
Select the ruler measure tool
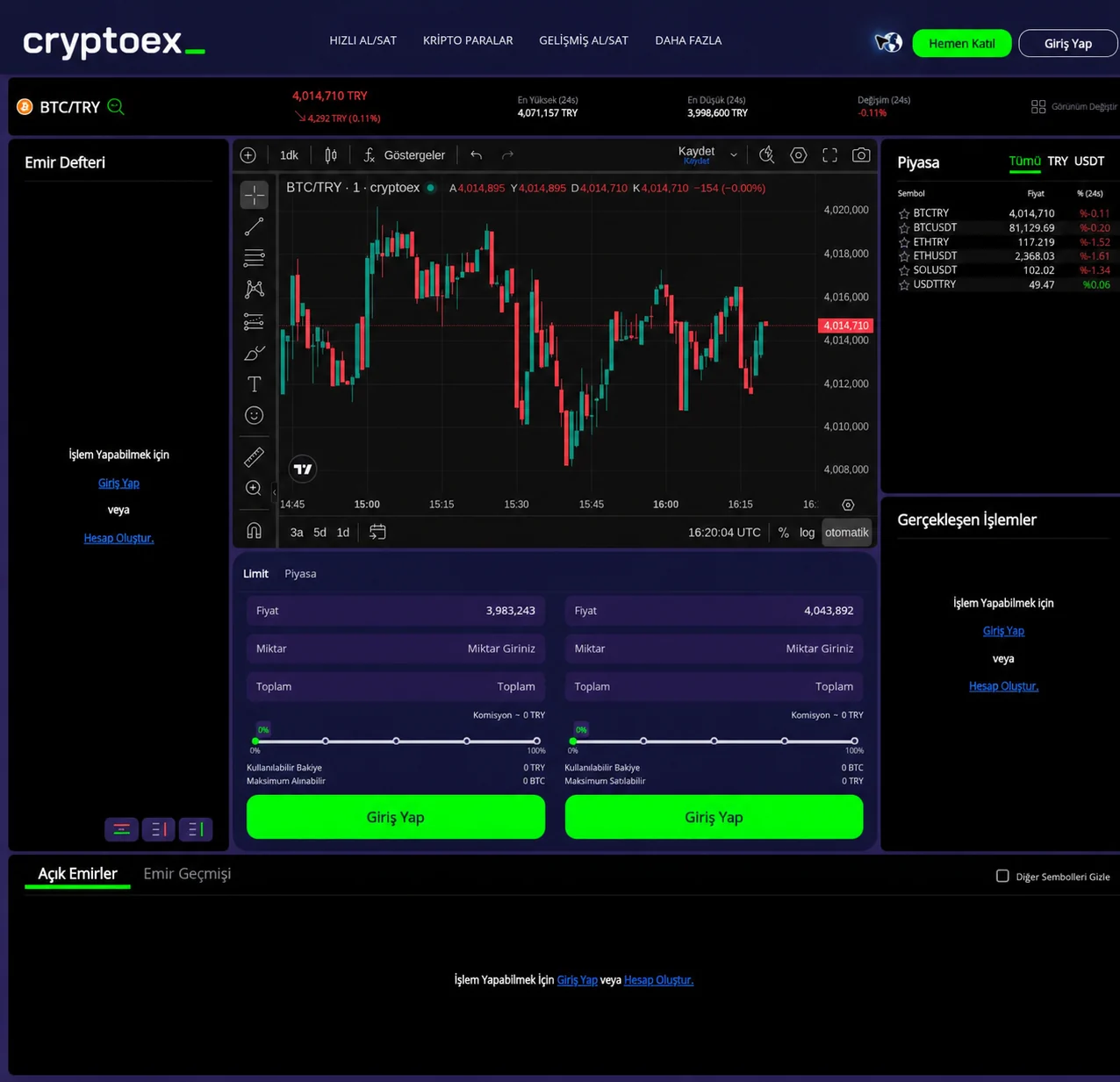click(x=254, y=456)
